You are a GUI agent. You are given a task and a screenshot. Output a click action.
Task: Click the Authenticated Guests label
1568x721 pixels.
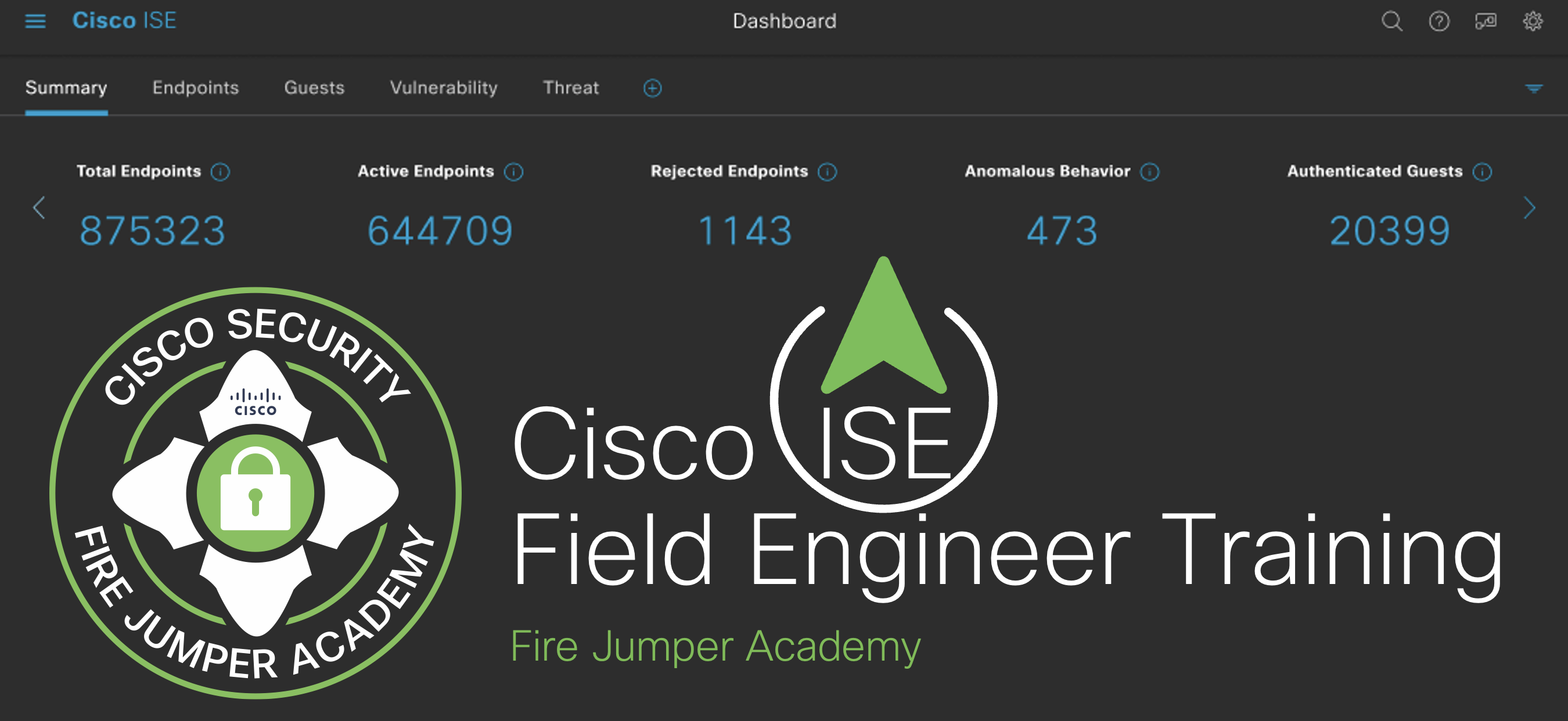1375,172
